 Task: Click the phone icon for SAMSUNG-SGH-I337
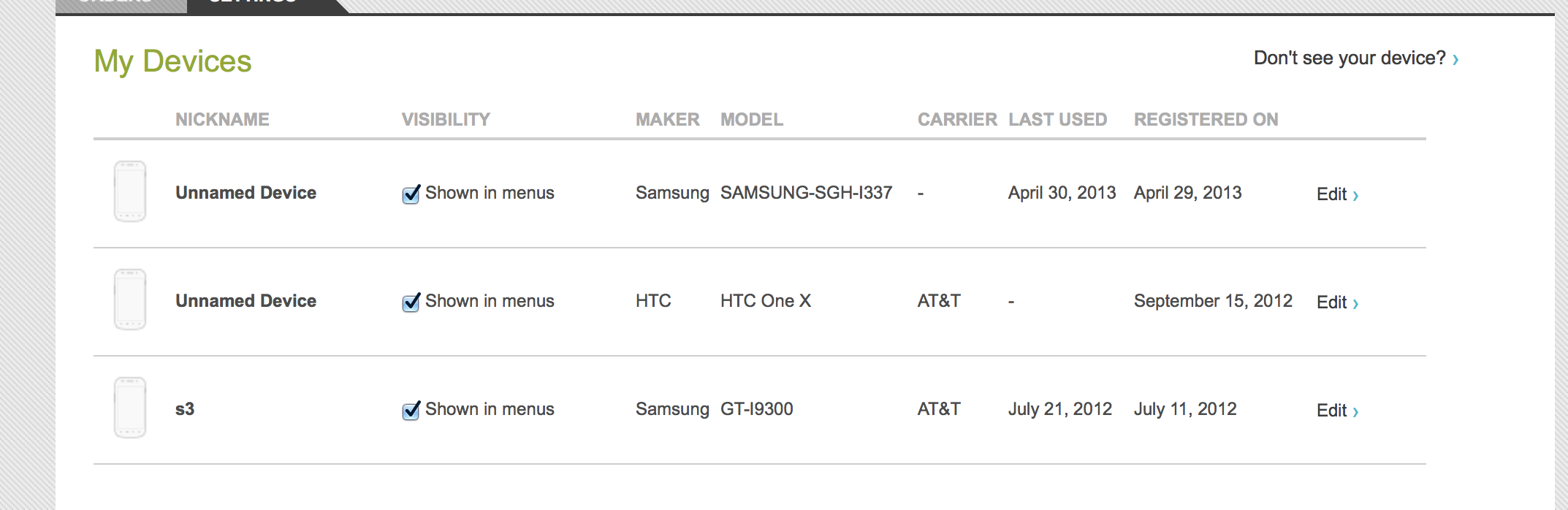pyautogui.click(x=130, y=191)
